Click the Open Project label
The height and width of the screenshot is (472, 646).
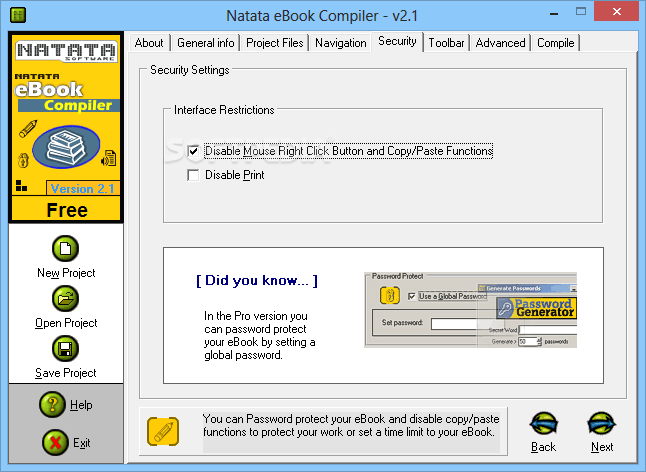click(66, 323)
